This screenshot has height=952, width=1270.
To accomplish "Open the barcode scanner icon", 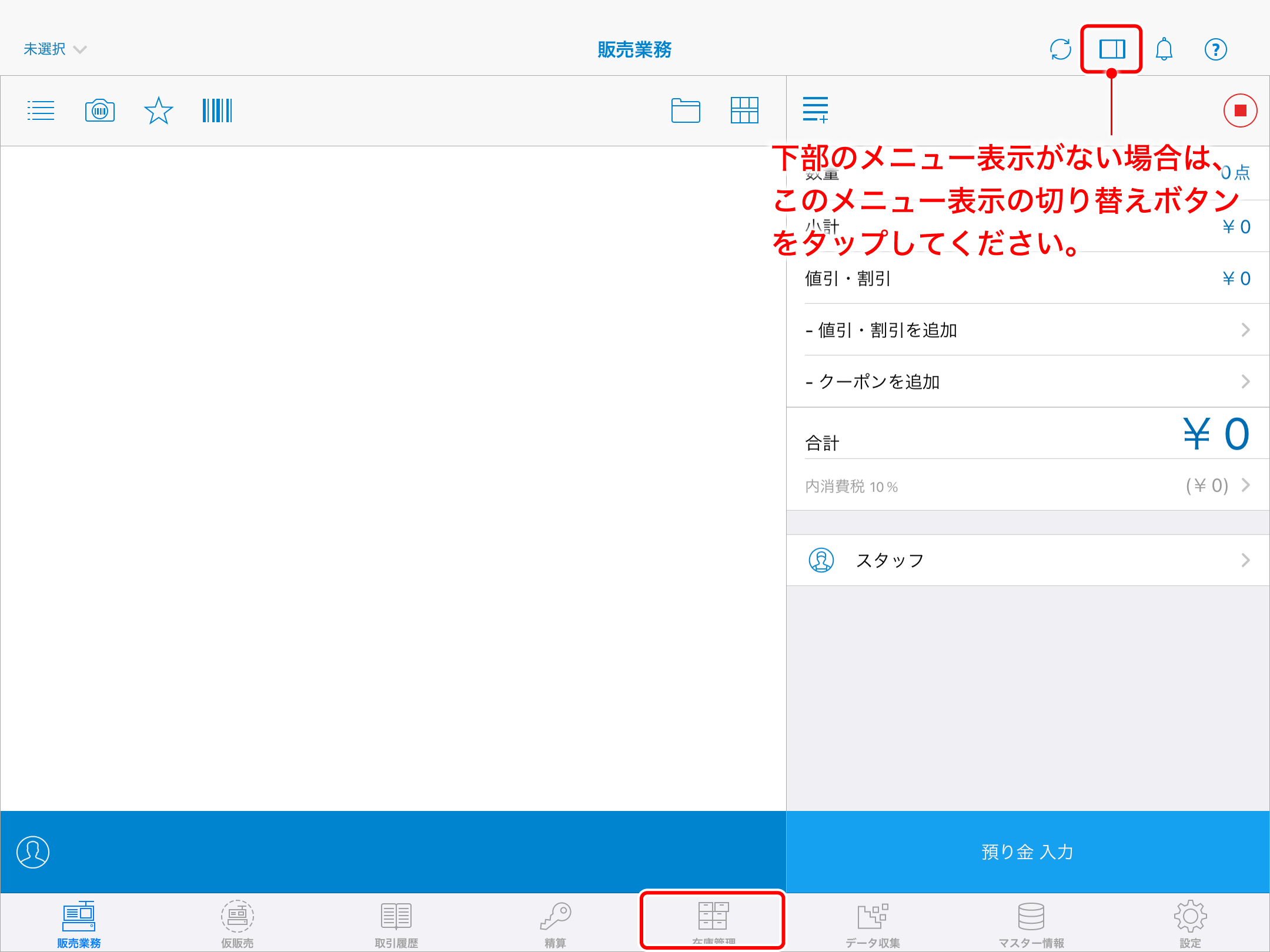I will coord(216,110).
